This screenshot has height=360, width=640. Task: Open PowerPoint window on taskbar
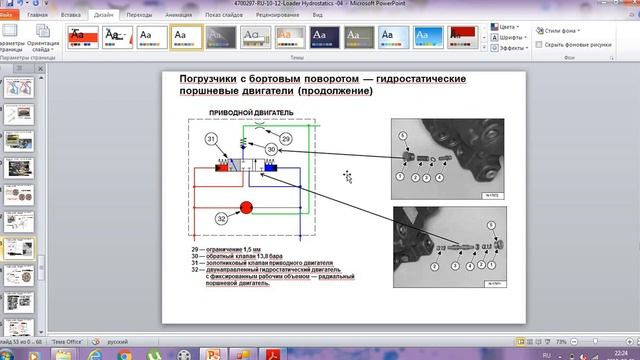click(x=213, y=354)
